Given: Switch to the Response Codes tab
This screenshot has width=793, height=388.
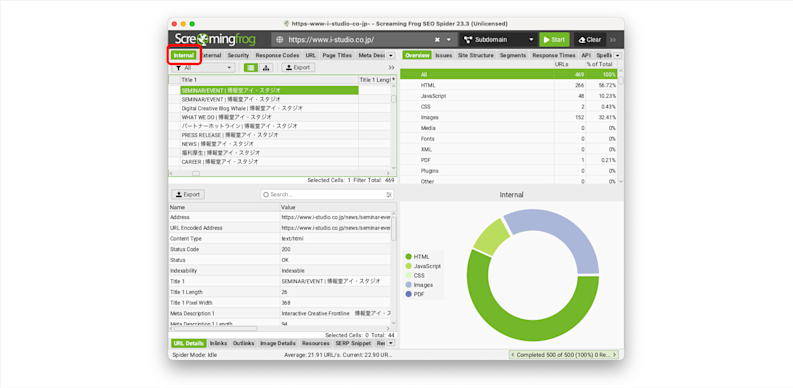Looking at the screenshot, I should (x=277, y=55).
